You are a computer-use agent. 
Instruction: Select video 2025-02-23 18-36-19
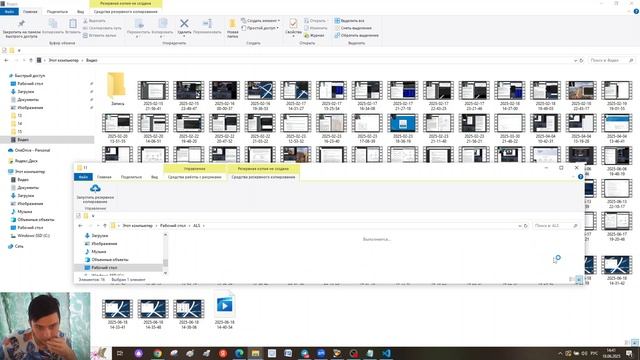click(403, 128)
